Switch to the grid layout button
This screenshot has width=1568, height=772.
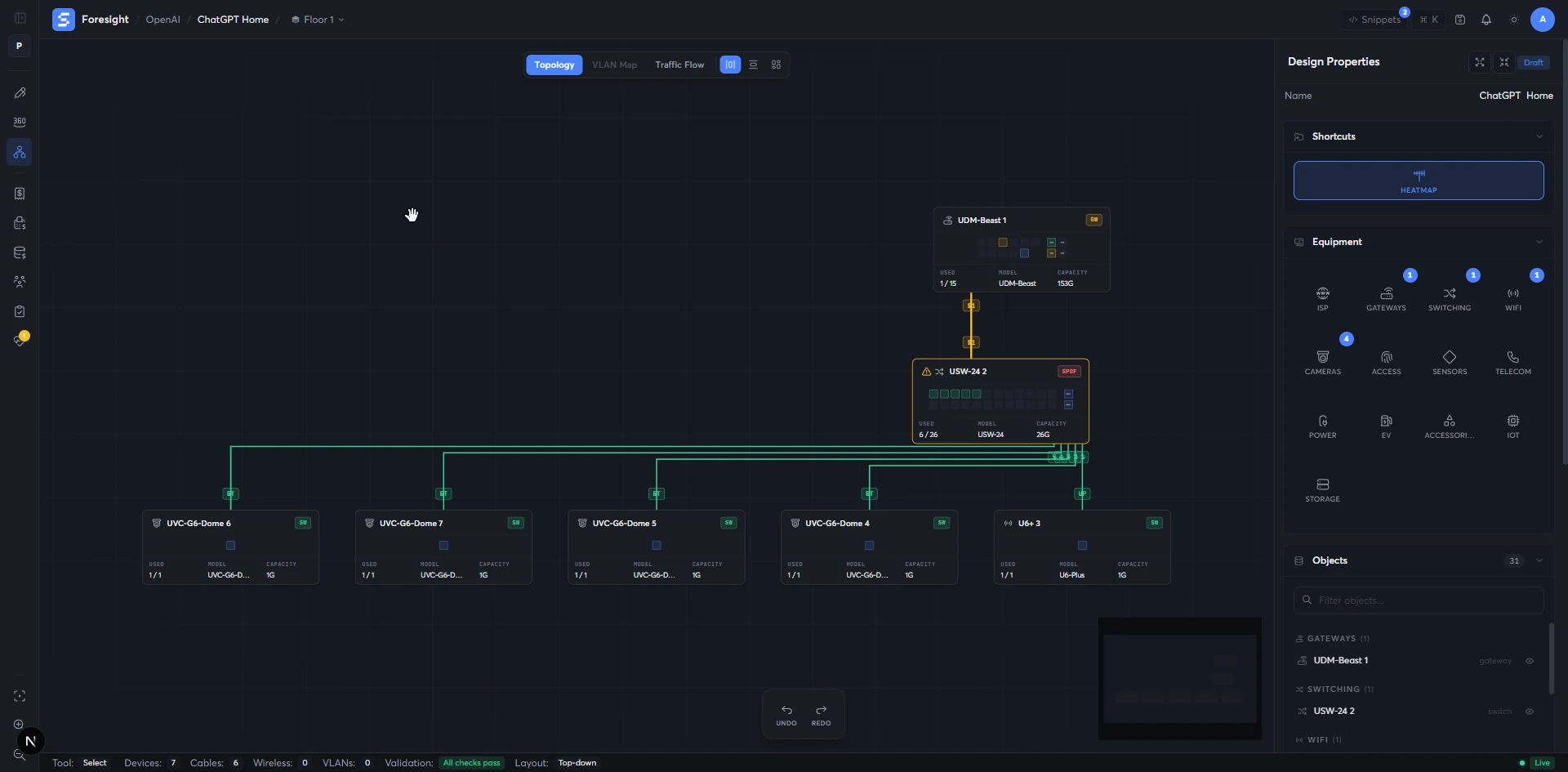tap(777, 65)
